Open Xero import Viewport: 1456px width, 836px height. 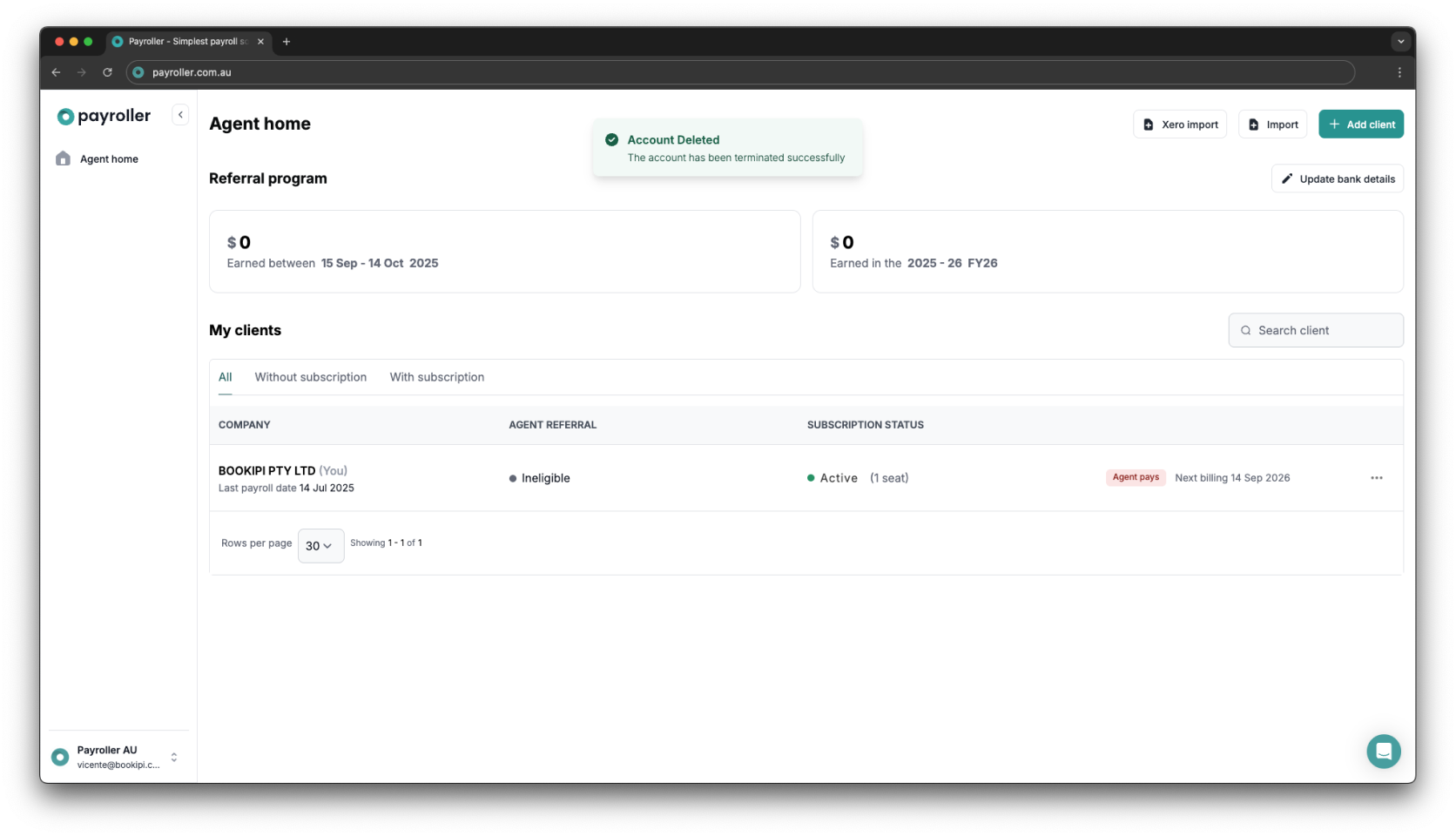click(x=1180, y=125)
